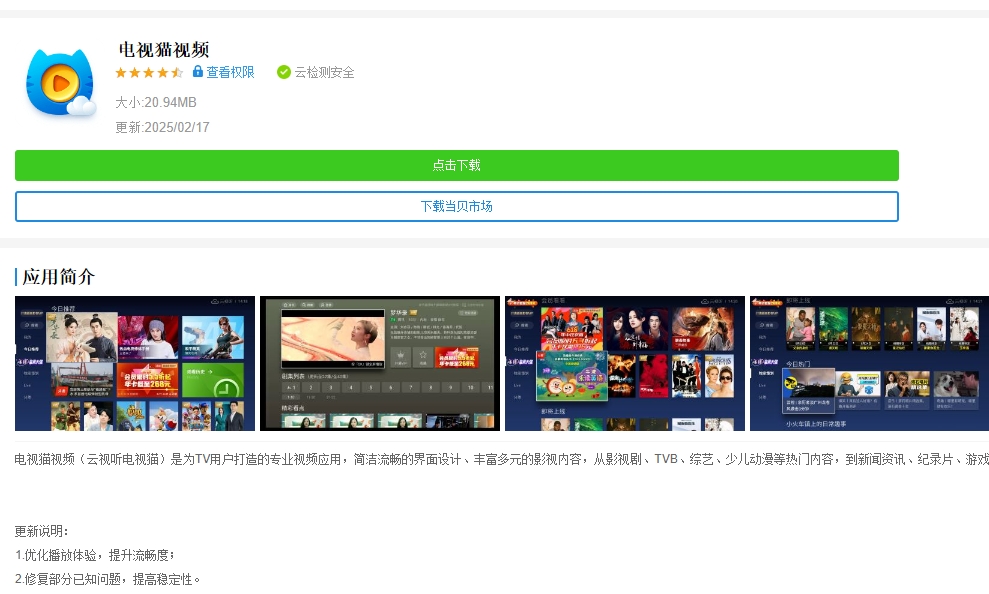Open the 查看权限 permissions link
Viewport: 989px width, 594px height.
pos(229,72)
